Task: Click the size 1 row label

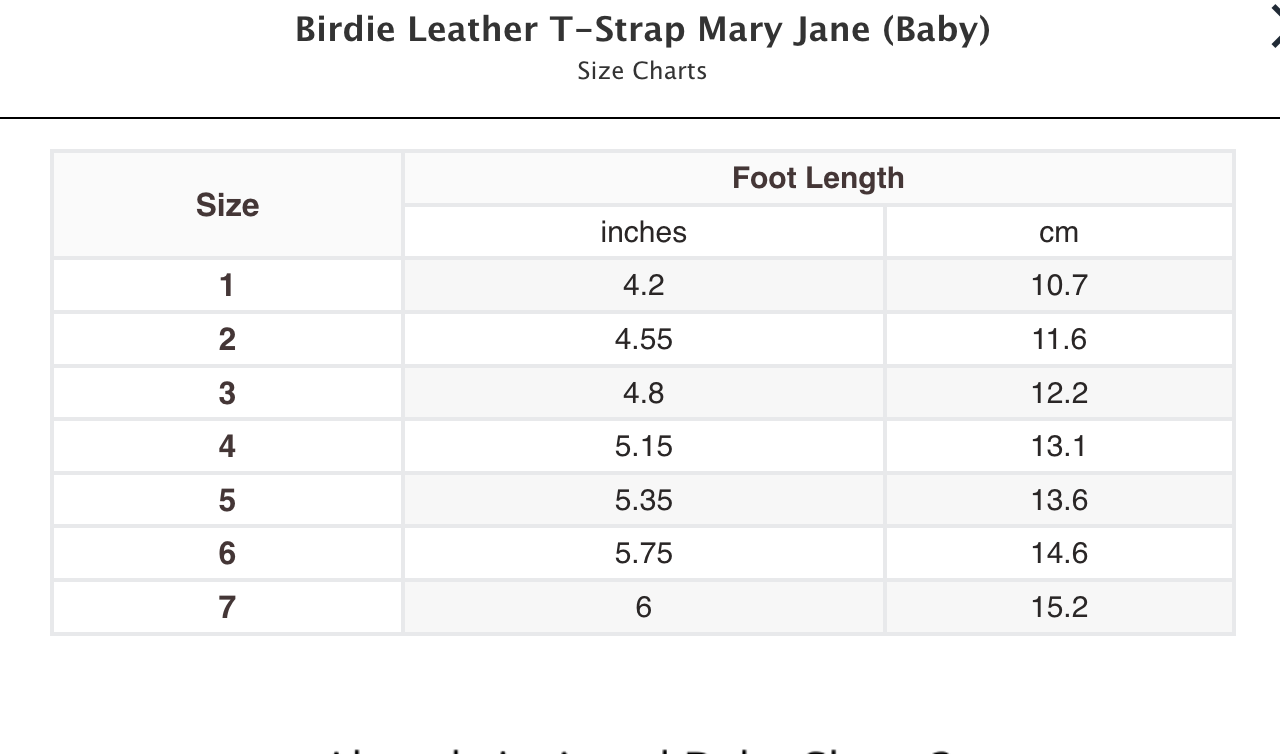Action: click(227, 285)
